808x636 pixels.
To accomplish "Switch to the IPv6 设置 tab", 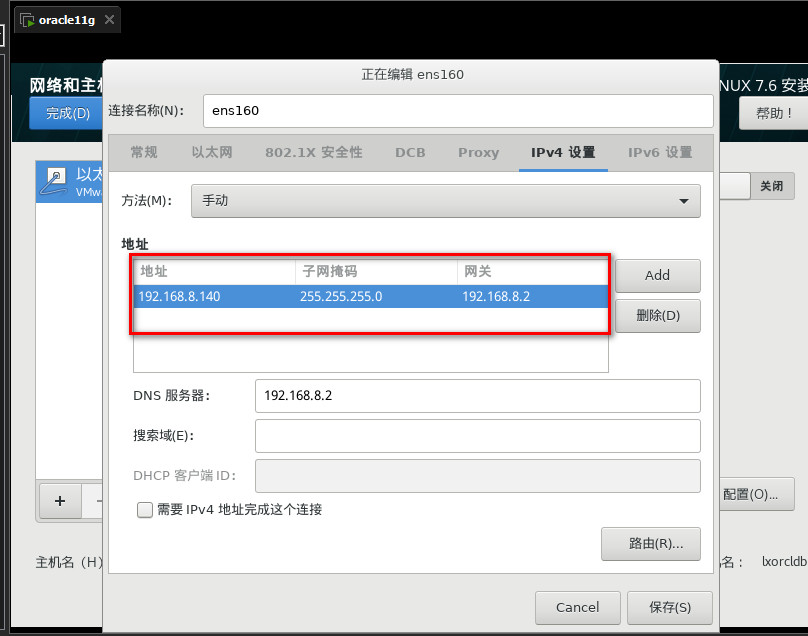I will pyautogui.click(x=660, y=153).
